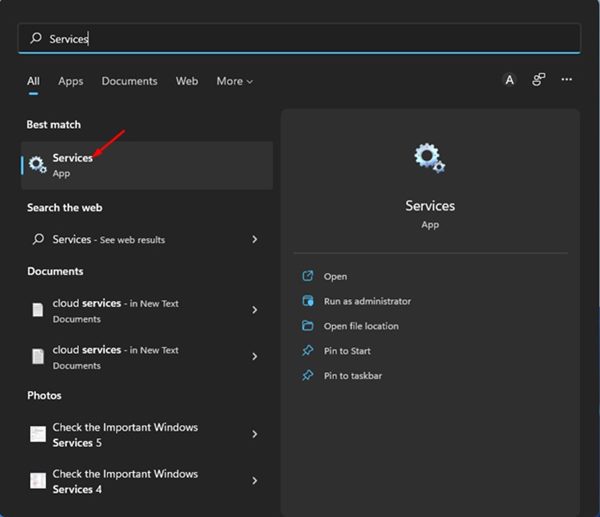Expand Services web results chevron
Viewport: 600px width, 517px height.
click(255, 240)
